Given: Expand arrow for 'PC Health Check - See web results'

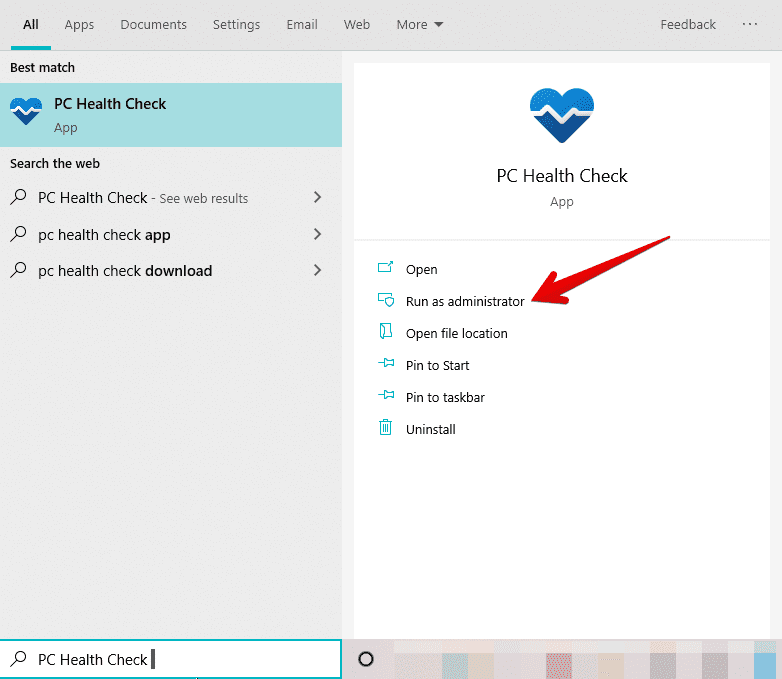Looking at the screenshot, I should pyautogui.click(x=318, y=197).
